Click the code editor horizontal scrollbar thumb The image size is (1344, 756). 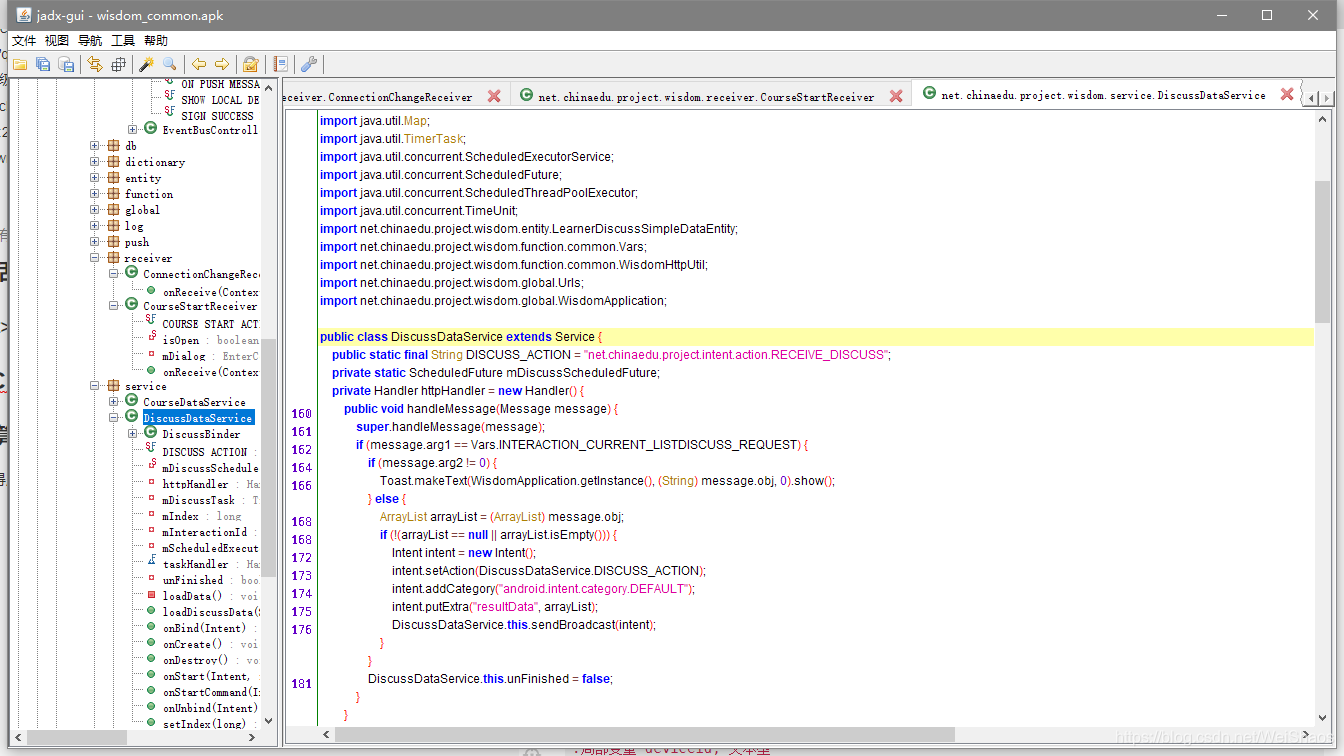pos(645,734)
